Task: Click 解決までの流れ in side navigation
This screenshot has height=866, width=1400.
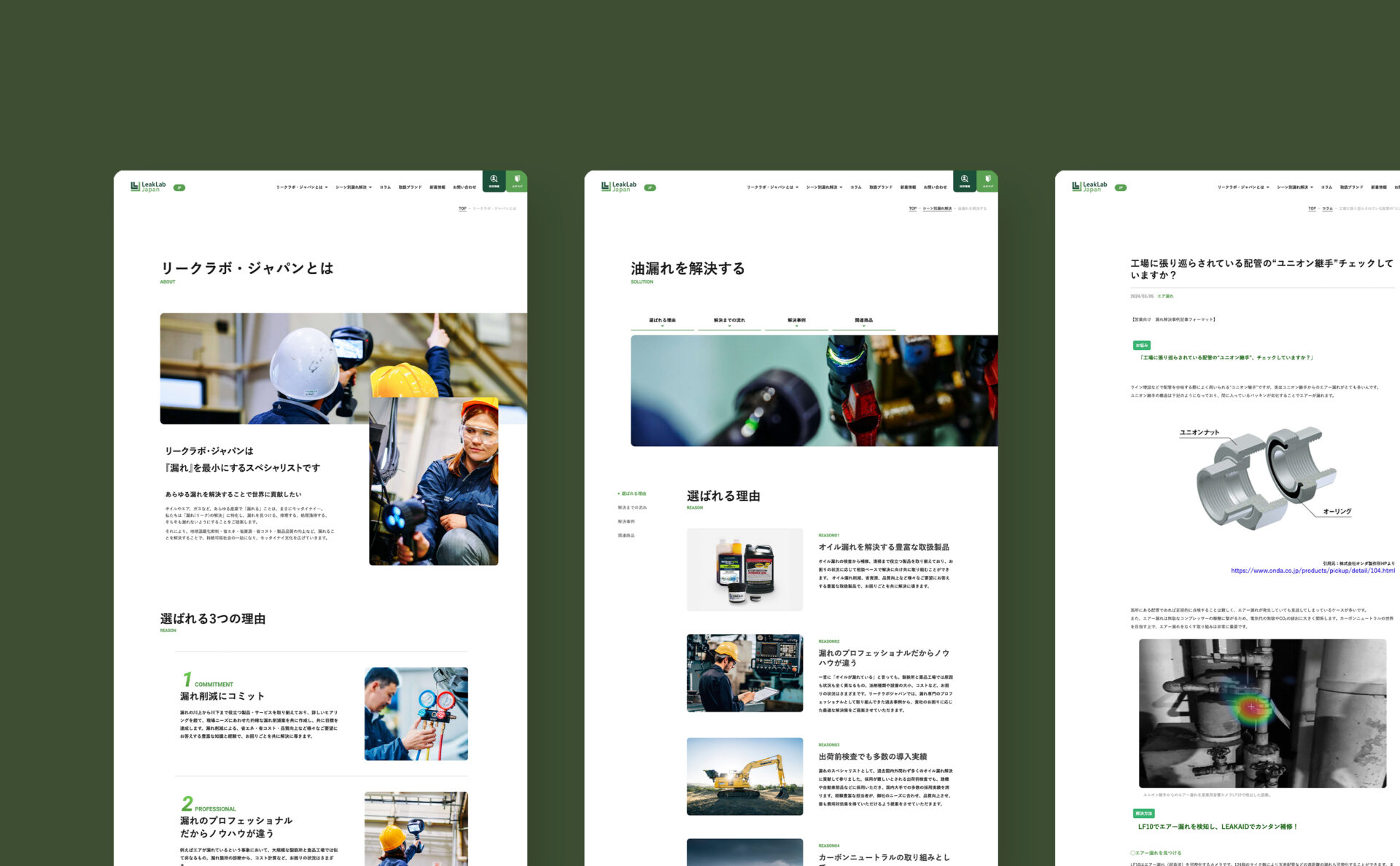Action: (x=632, y=507)
